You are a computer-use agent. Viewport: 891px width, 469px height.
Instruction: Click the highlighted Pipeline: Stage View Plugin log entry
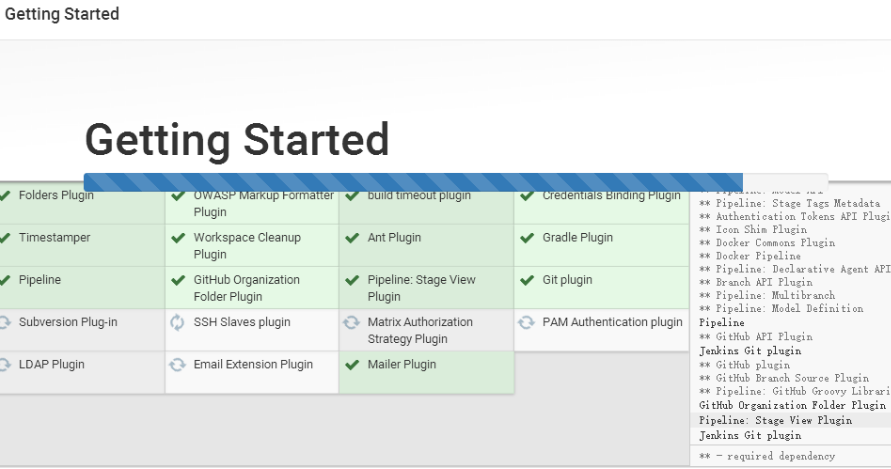tap(776, 420)
